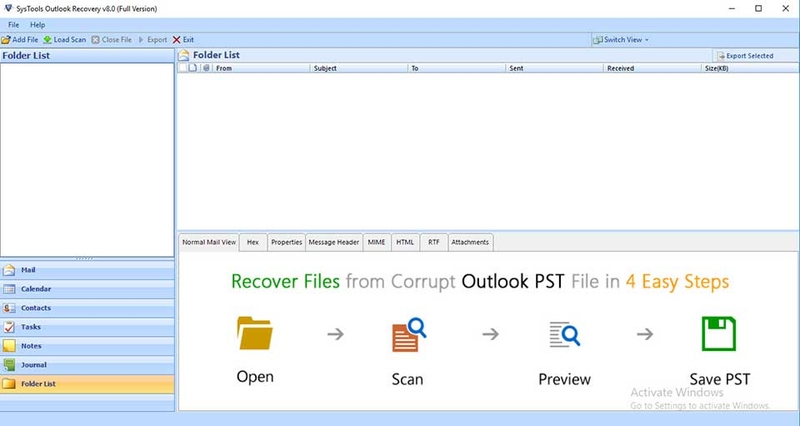800x426 pixels.
Task: Select Notes in the navigation pane
Action: [87, 346]
